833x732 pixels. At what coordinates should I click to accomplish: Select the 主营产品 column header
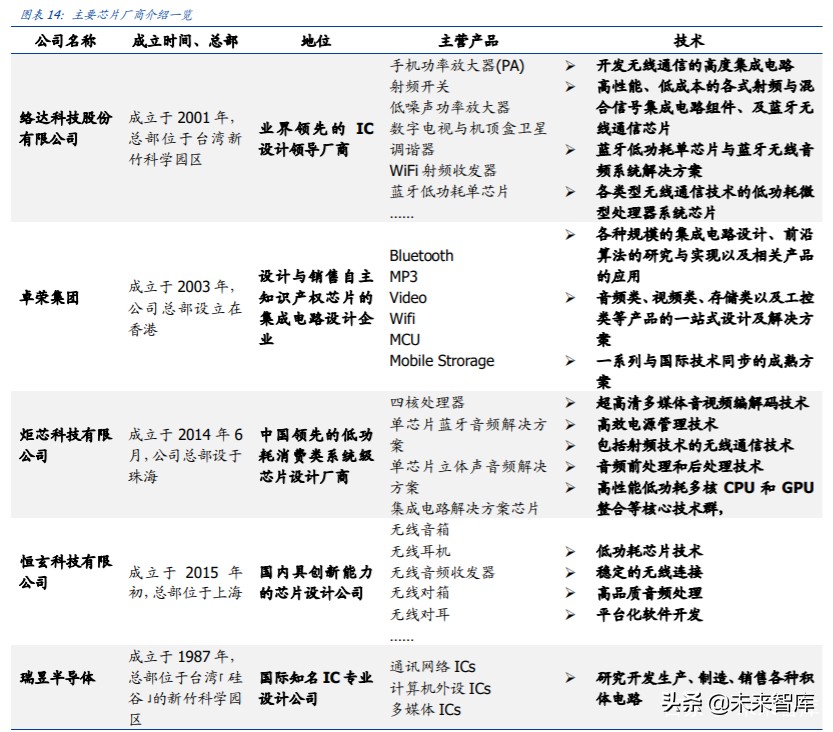[468, 41]
